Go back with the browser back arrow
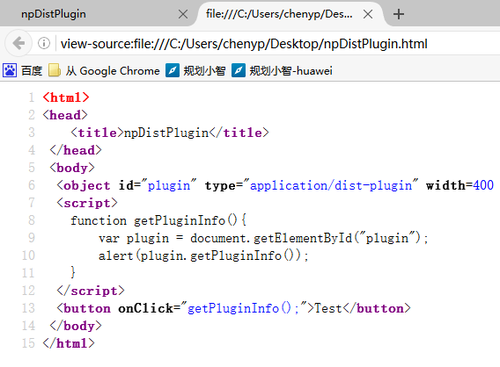Image resolution: width=500 pixels, height=367 pixels. point(19,43)
